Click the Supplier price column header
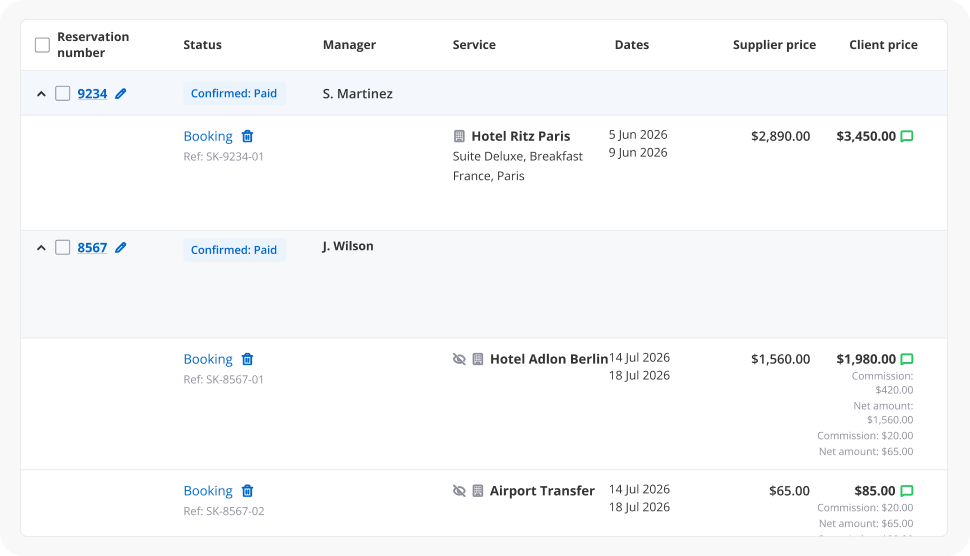Viewport: 970px width, 556px height. pos(775,45)
